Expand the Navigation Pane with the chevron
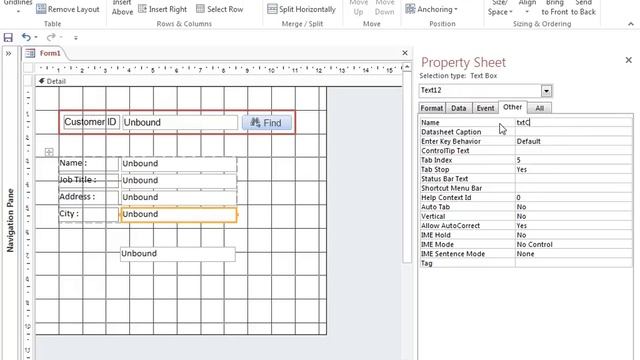This screenshot has height=360, width=640. (x=8, y=53)
